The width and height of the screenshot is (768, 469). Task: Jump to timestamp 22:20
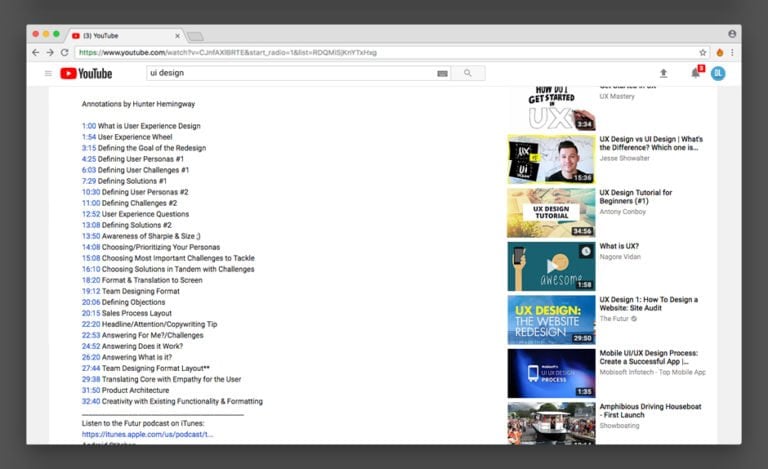pyautogui.click(x=91, y=324)
